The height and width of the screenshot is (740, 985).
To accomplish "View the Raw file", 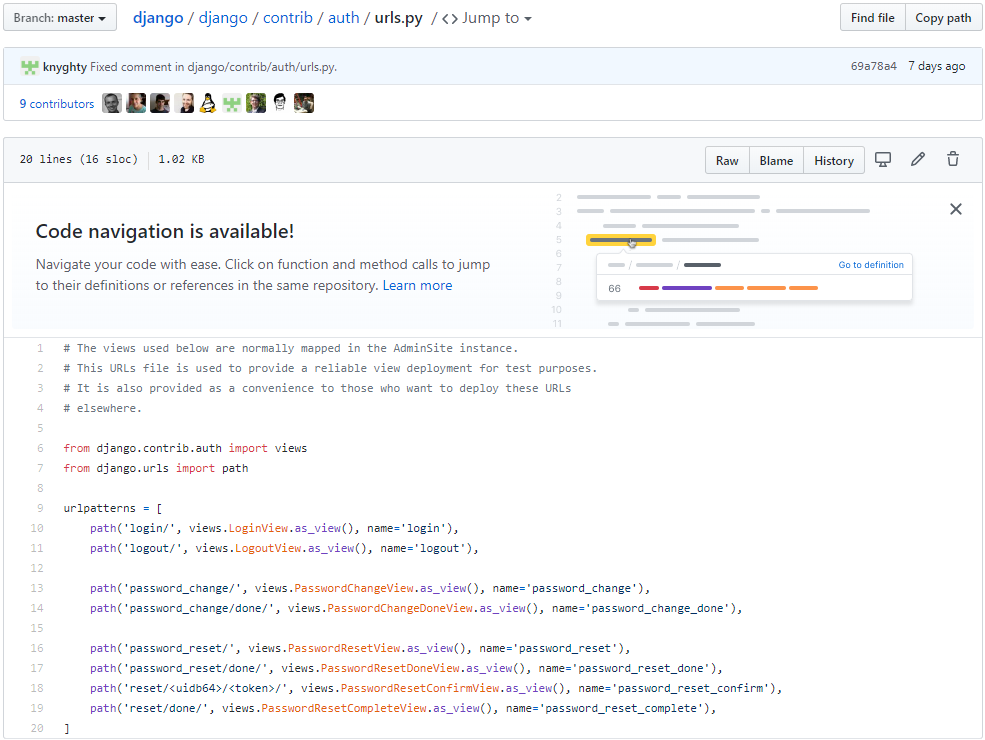I will [x=727, y=161].
